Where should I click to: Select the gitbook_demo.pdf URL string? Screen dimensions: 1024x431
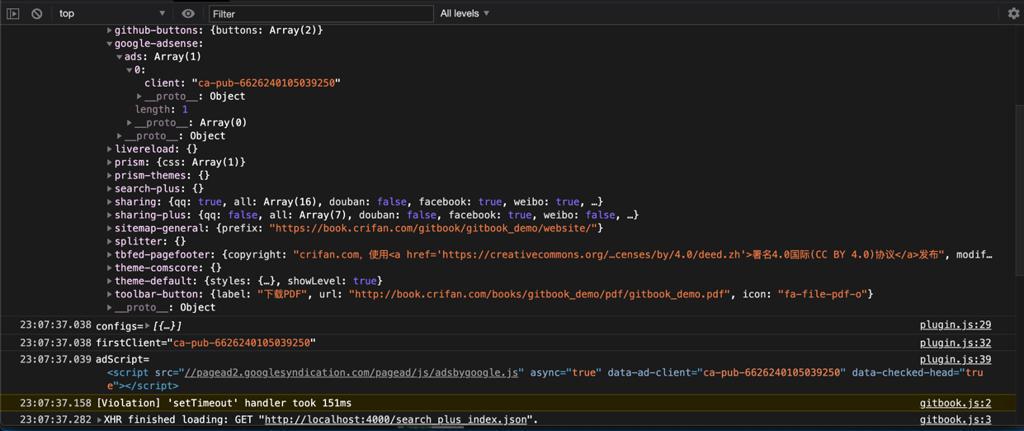click(539, 295)
